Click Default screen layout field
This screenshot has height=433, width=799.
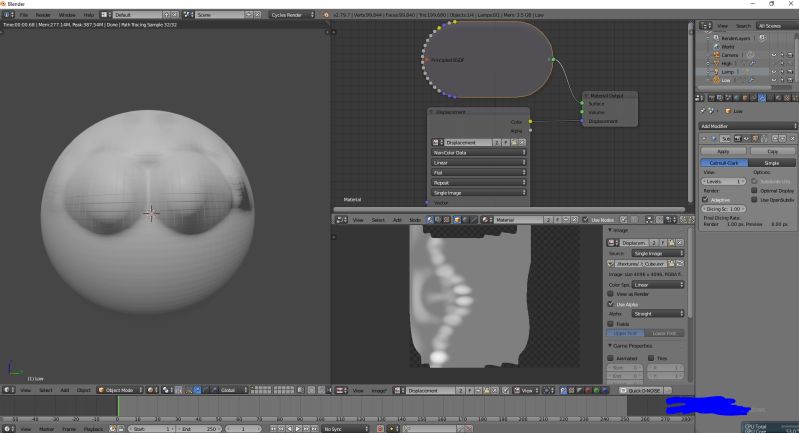pos(138,15)
